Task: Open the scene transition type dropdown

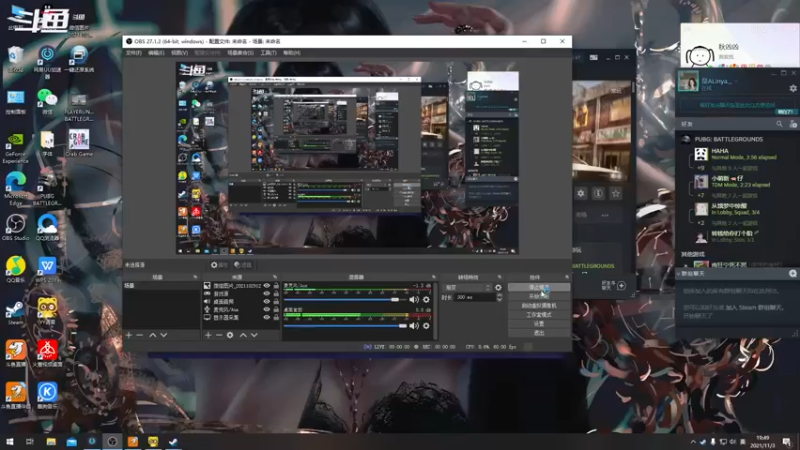Action: click(467, 288)
